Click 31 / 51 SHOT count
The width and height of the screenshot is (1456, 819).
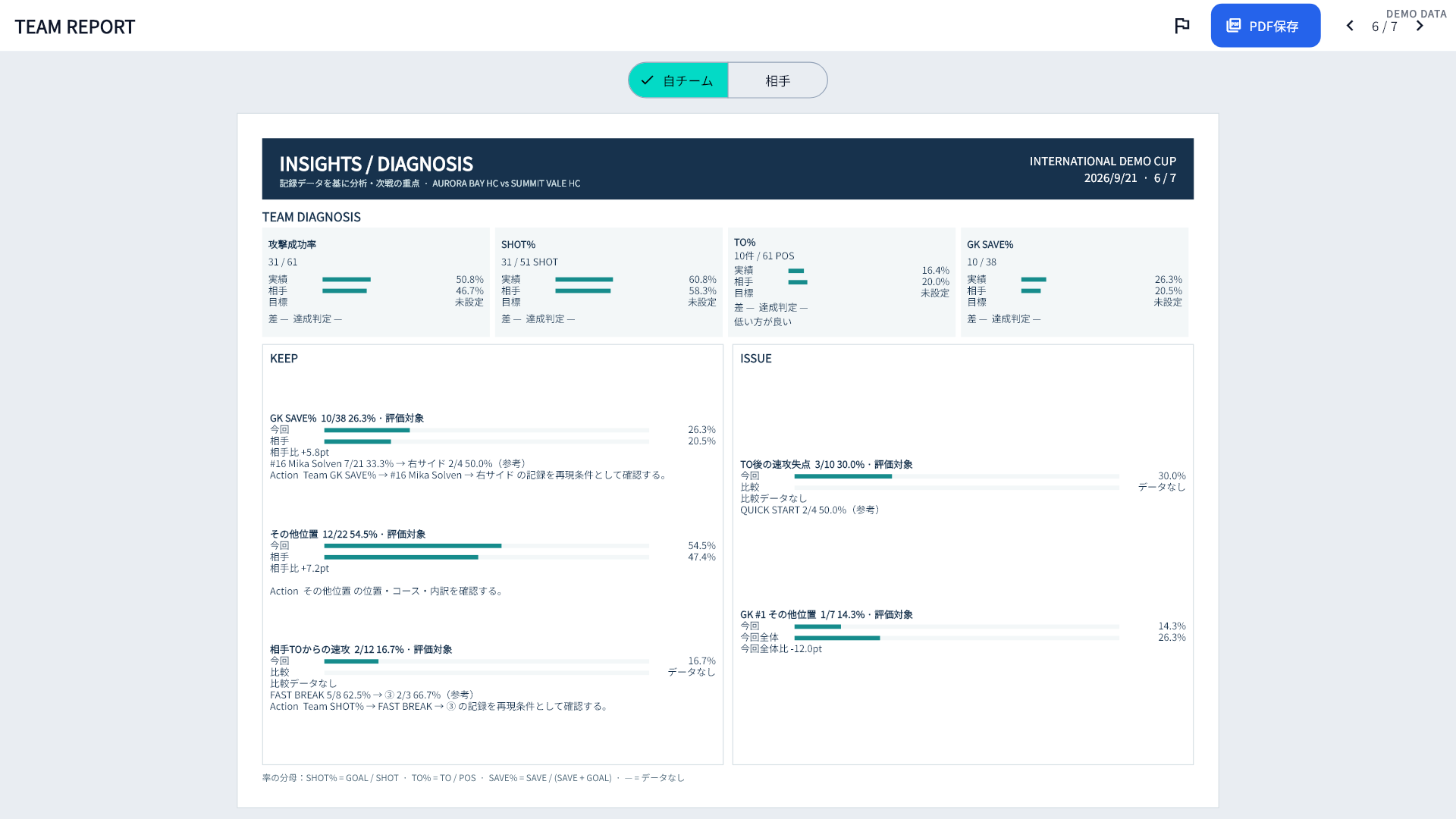(x=529, y=262)
